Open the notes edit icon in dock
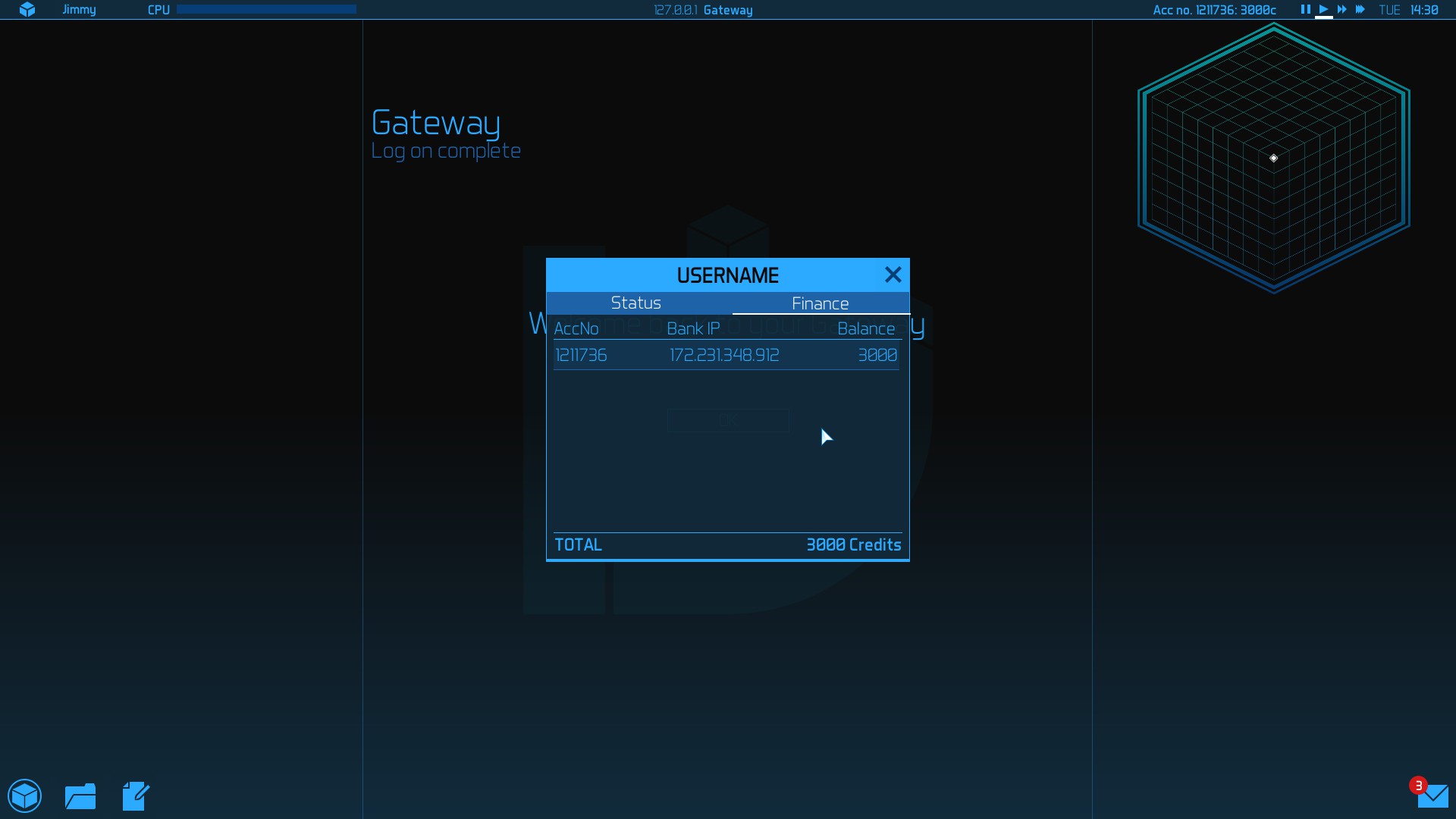The height and width of the screenshot is (819, 1456). pos(136,796)
